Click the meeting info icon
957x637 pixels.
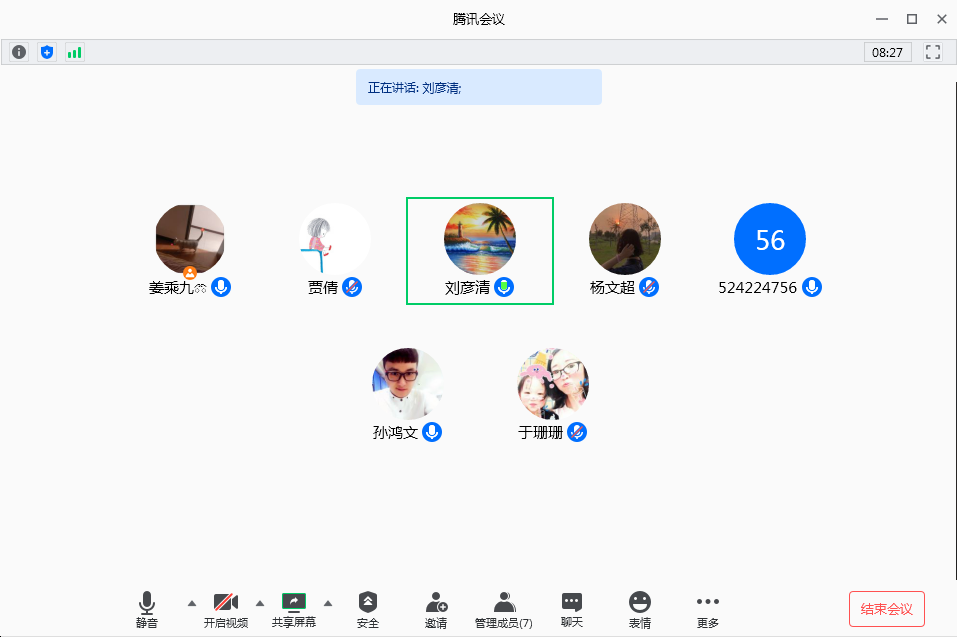point(19,52)
